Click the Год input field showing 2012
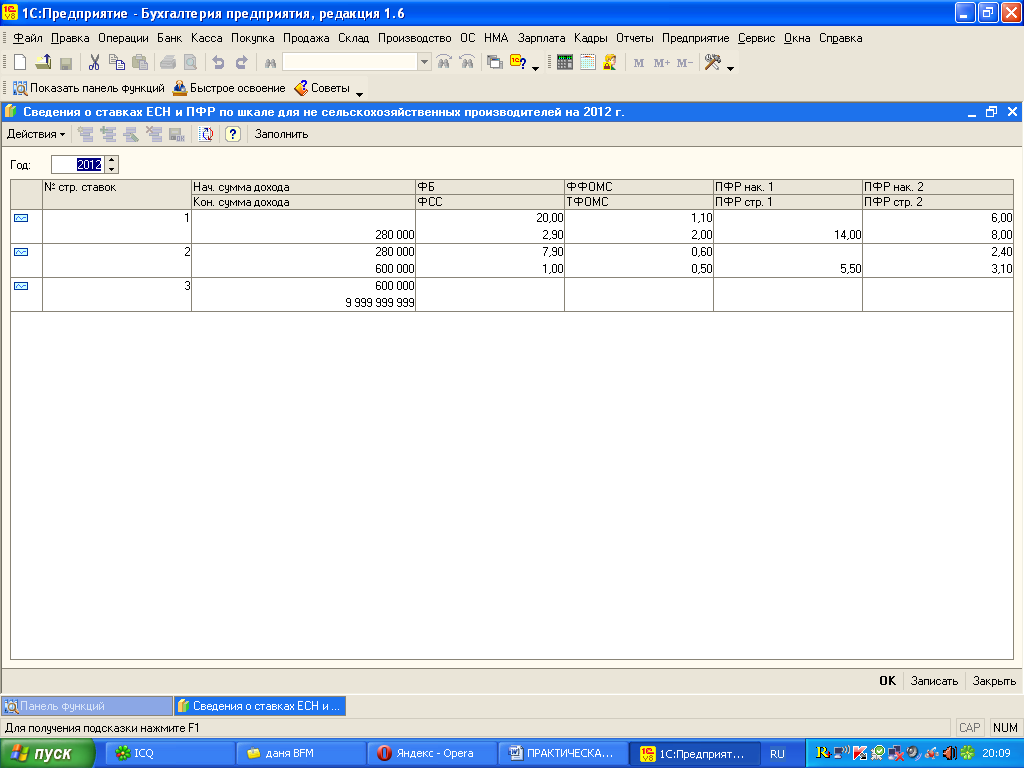 pyautogui.click(x=78, y=165)
